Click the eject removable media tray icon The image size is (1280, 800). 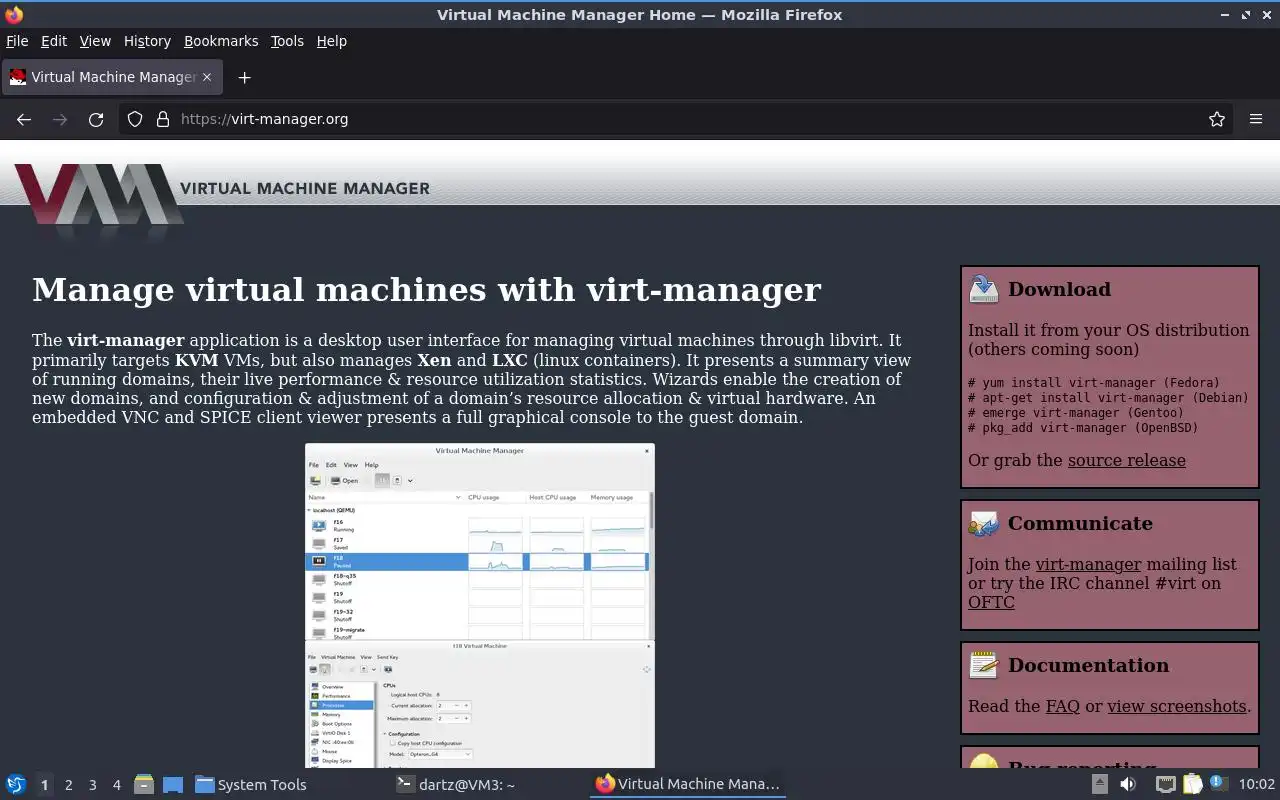(1099, 784)
